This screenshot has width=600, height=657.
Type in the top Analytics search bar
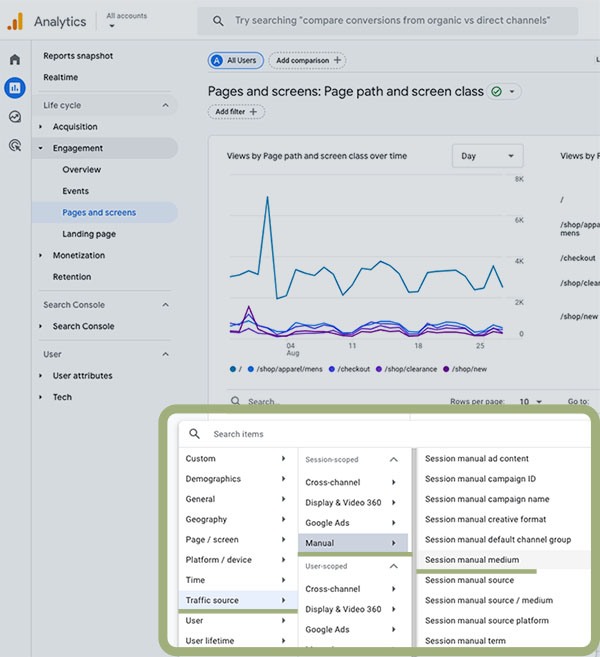(390, 21)
